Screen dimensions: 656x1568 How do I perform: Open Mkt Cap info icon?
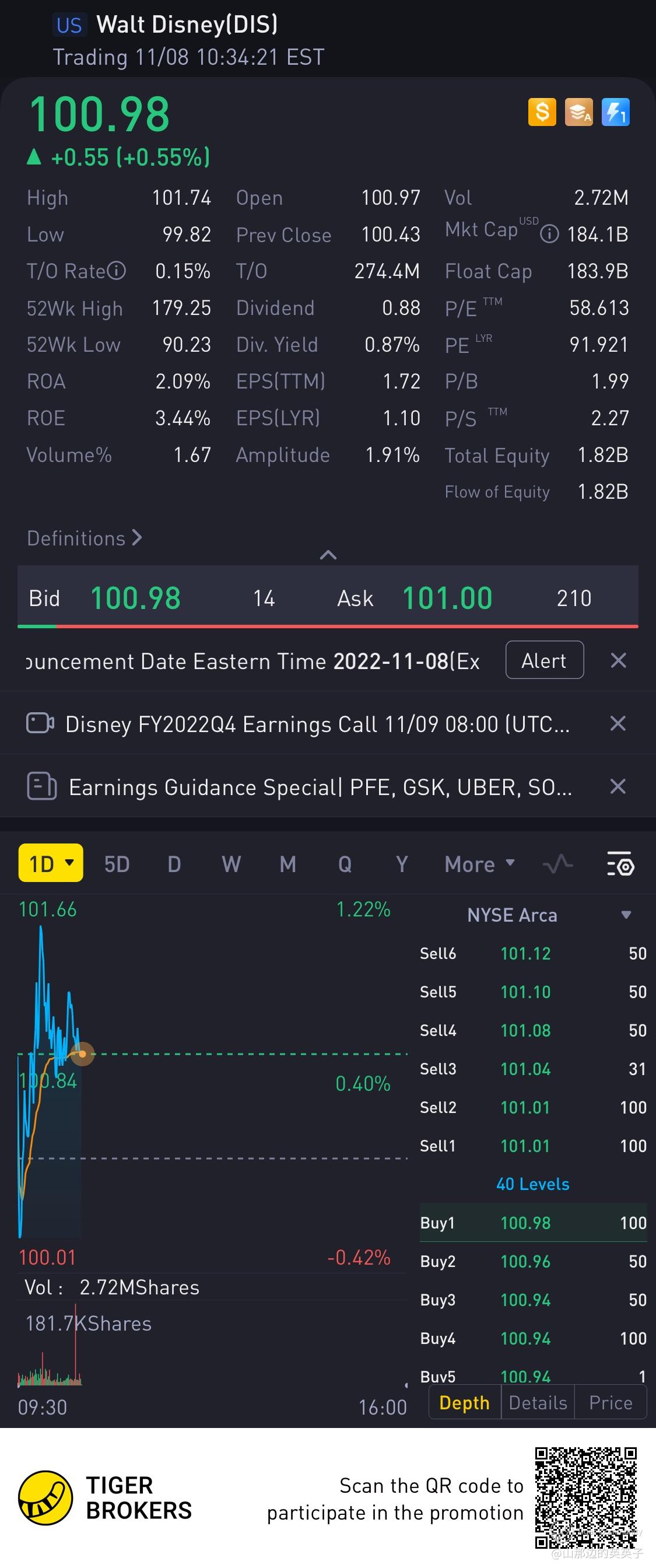point(549,234)
